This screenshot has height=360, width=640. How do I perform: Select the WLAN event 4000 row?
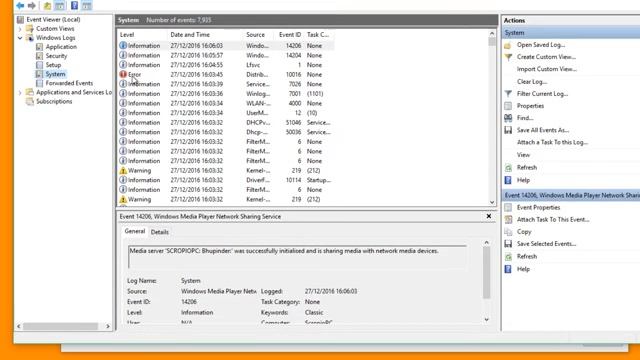(226, 104)
